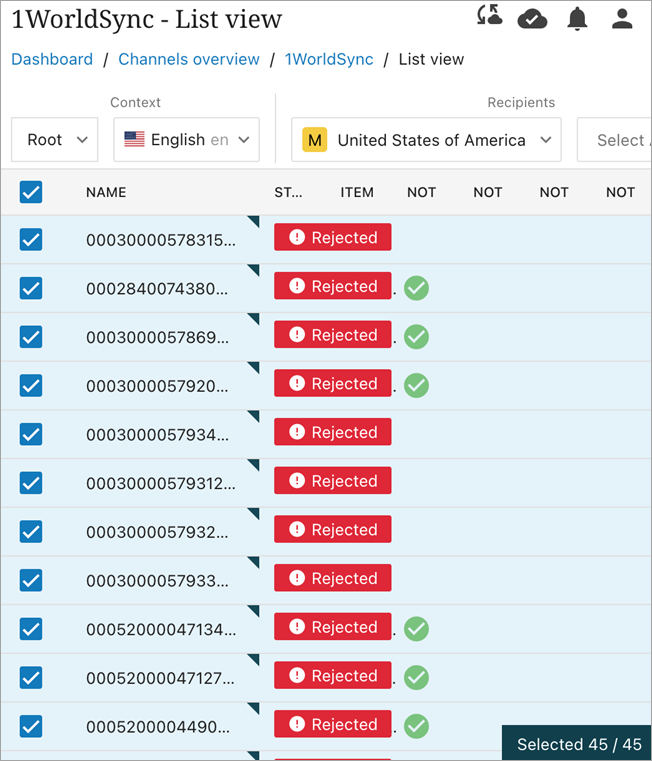
Task: Open the notifications bell
Action: click(578, 18)
